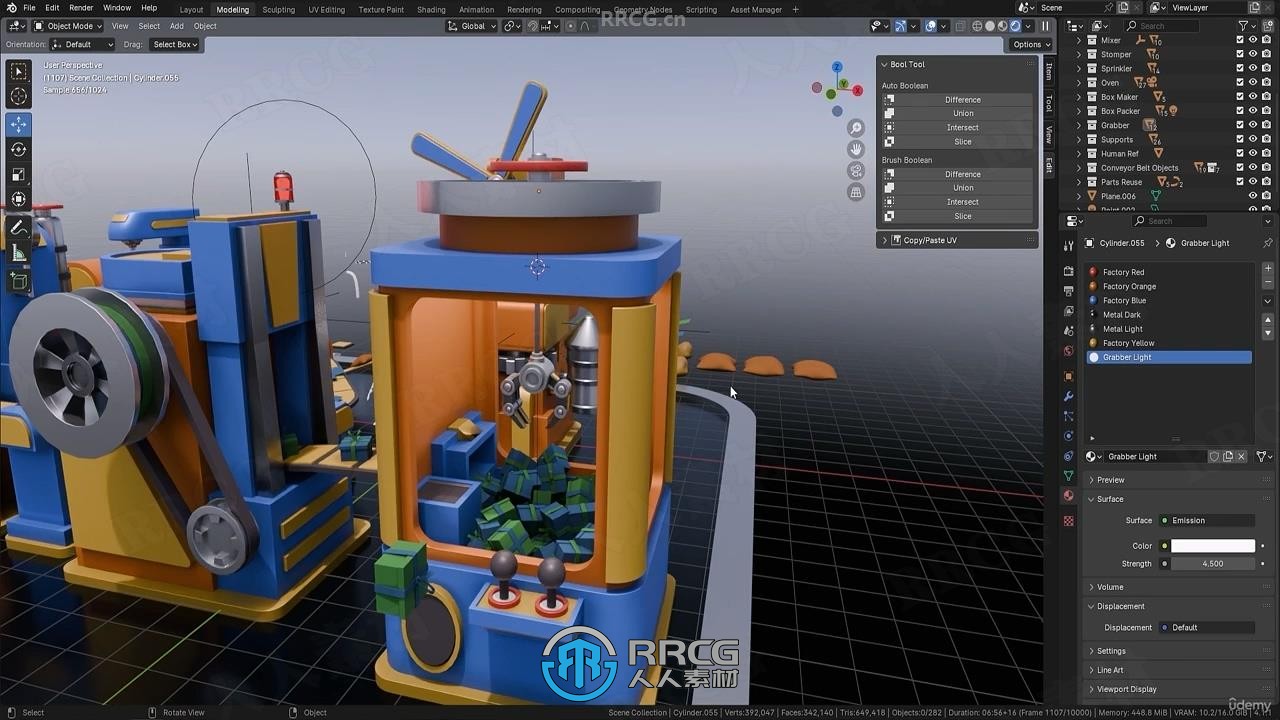Click new collection icon in outliner header
Screen dimensions: 1280x720
coord(1268,26)
